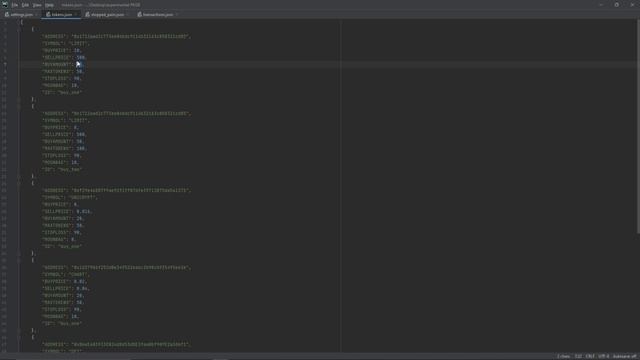Click the editor's vertical scrollbar thumb
Viewport: 640px width, 360px height.
[638, 127]
